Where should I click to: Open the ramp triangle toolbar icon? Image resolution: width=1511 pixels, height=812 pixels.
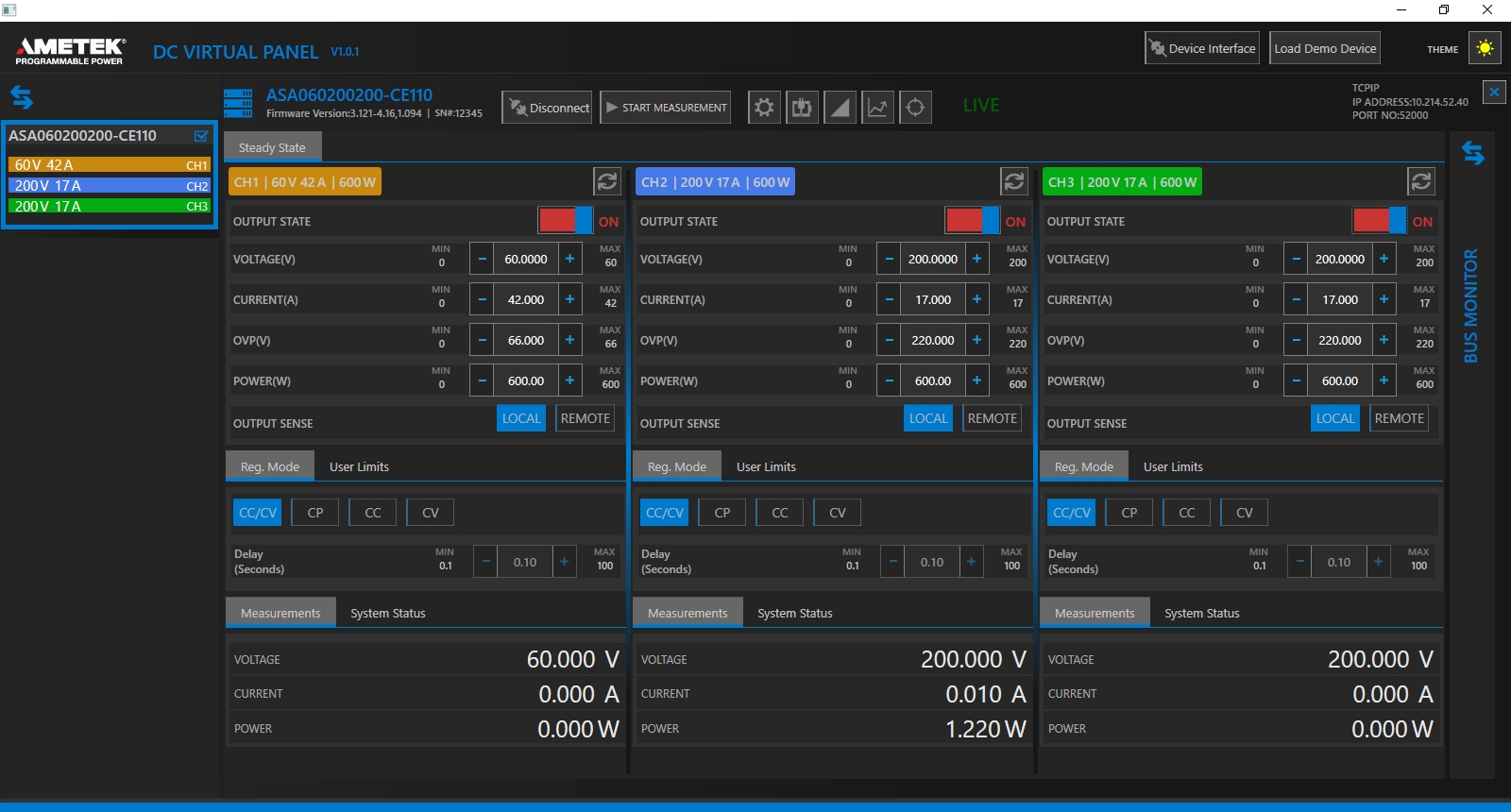[x=840, y=107]
